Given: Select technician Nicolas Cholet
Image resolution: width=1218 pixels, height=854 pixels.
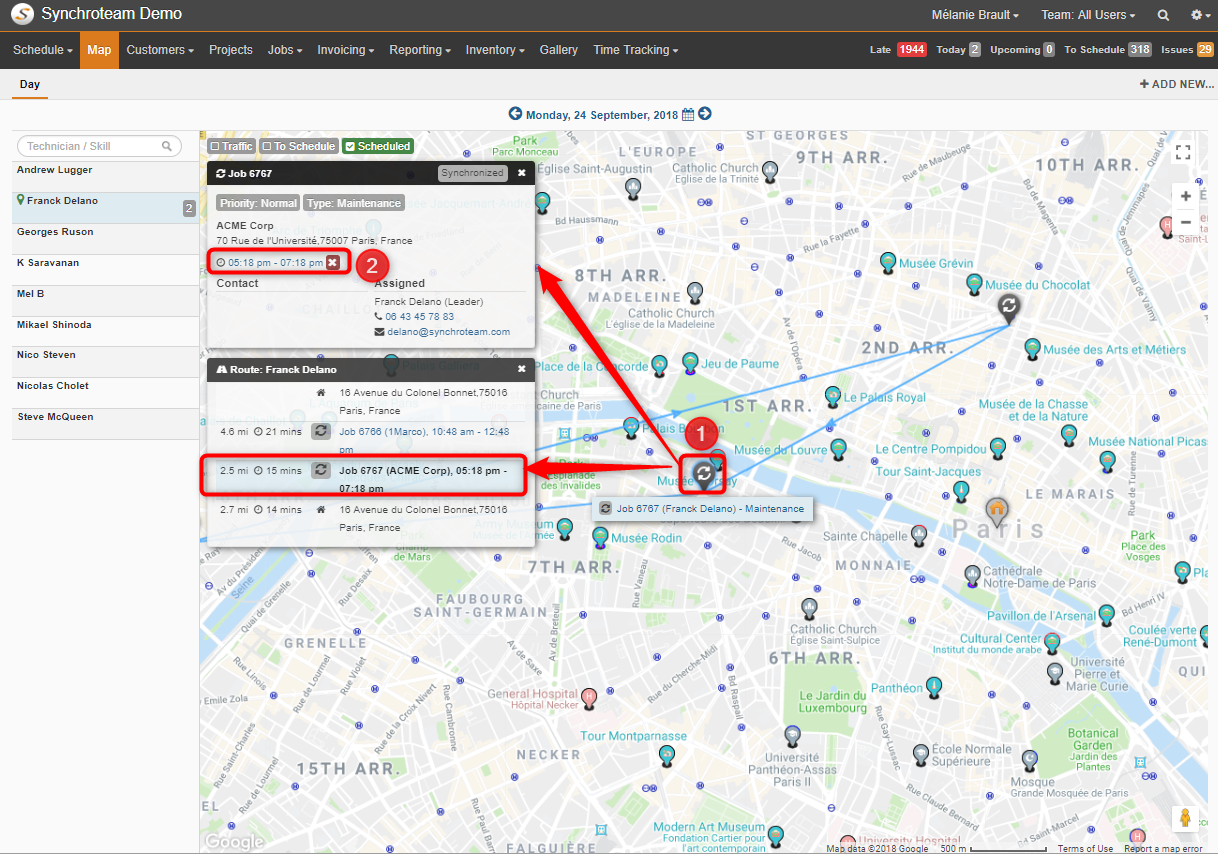Looking at the screenshot, I should point(106,393).
